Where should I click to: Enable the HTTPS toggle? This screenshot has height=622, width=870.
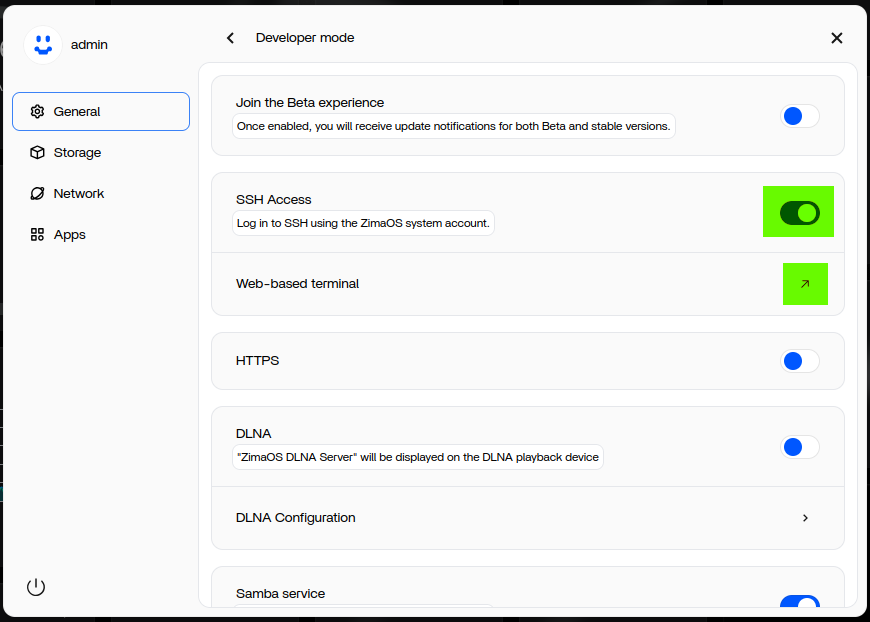[x=799, y=360]
